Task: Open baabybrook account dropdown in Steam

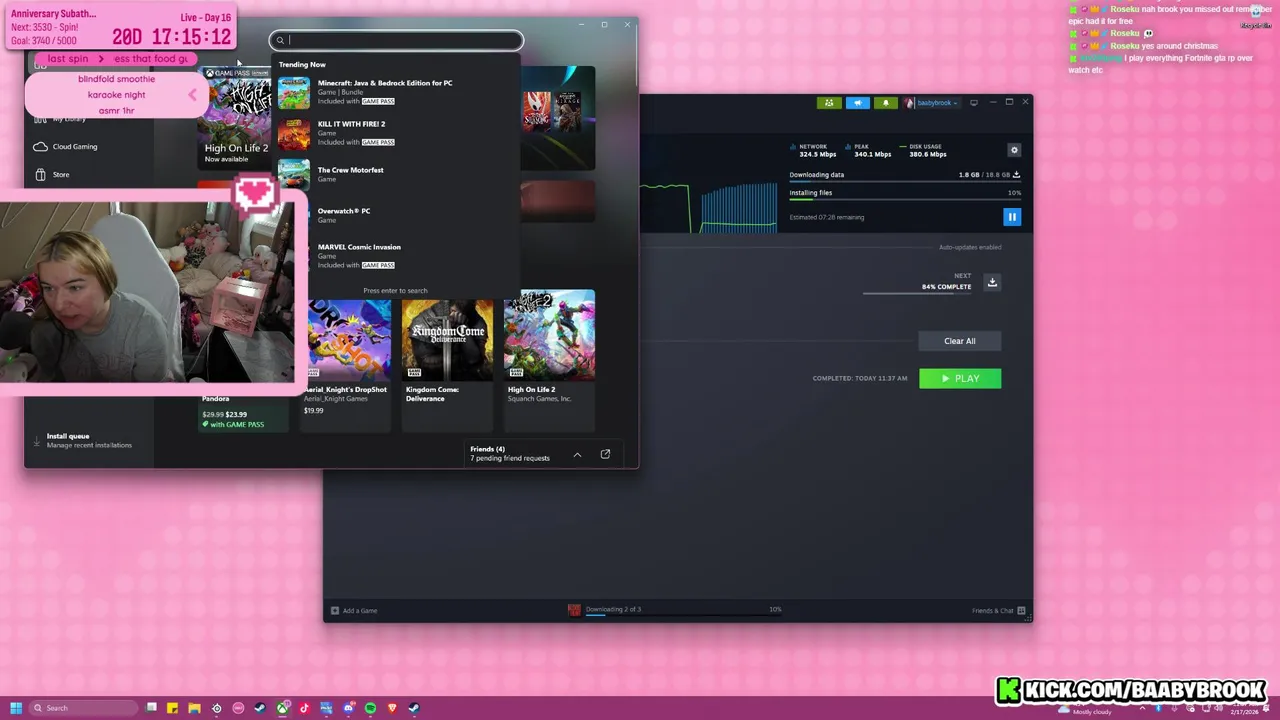Action: click(933, 103)
